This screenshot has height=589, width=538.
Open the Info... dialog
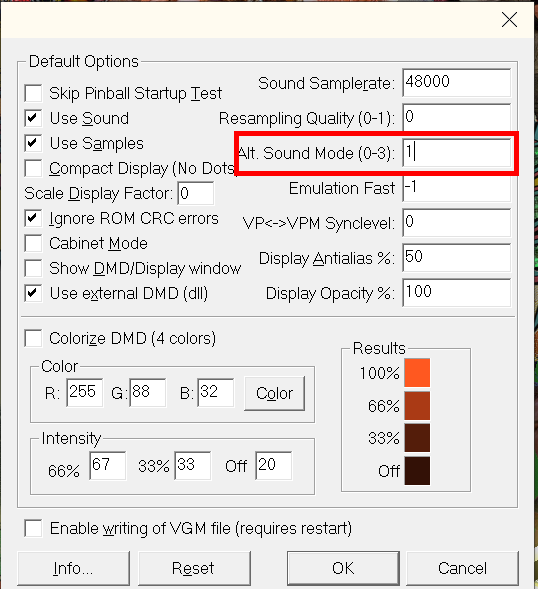coord(73,568)
